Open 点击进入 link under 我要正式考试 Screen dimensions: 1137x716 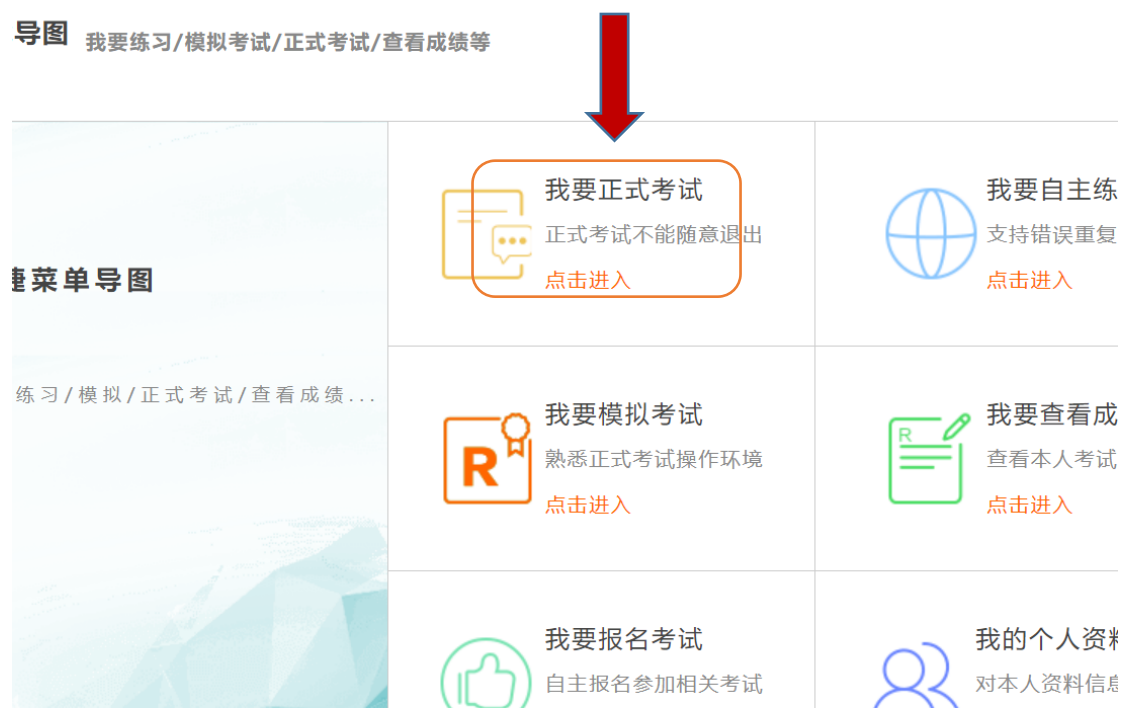pyautogui.click(x=587, y=281)
